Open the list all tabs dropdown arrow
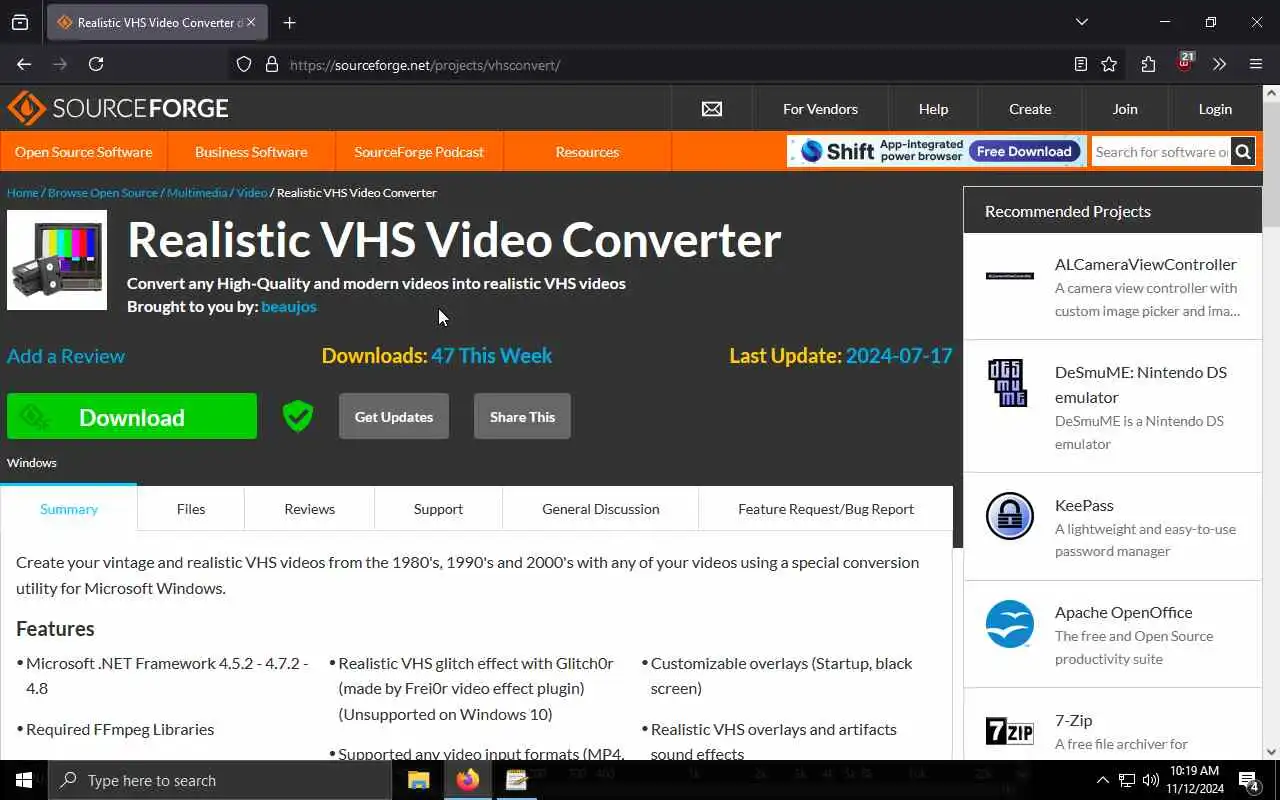This screenshot has width=1280, height=800. [x=1081, y=22]
